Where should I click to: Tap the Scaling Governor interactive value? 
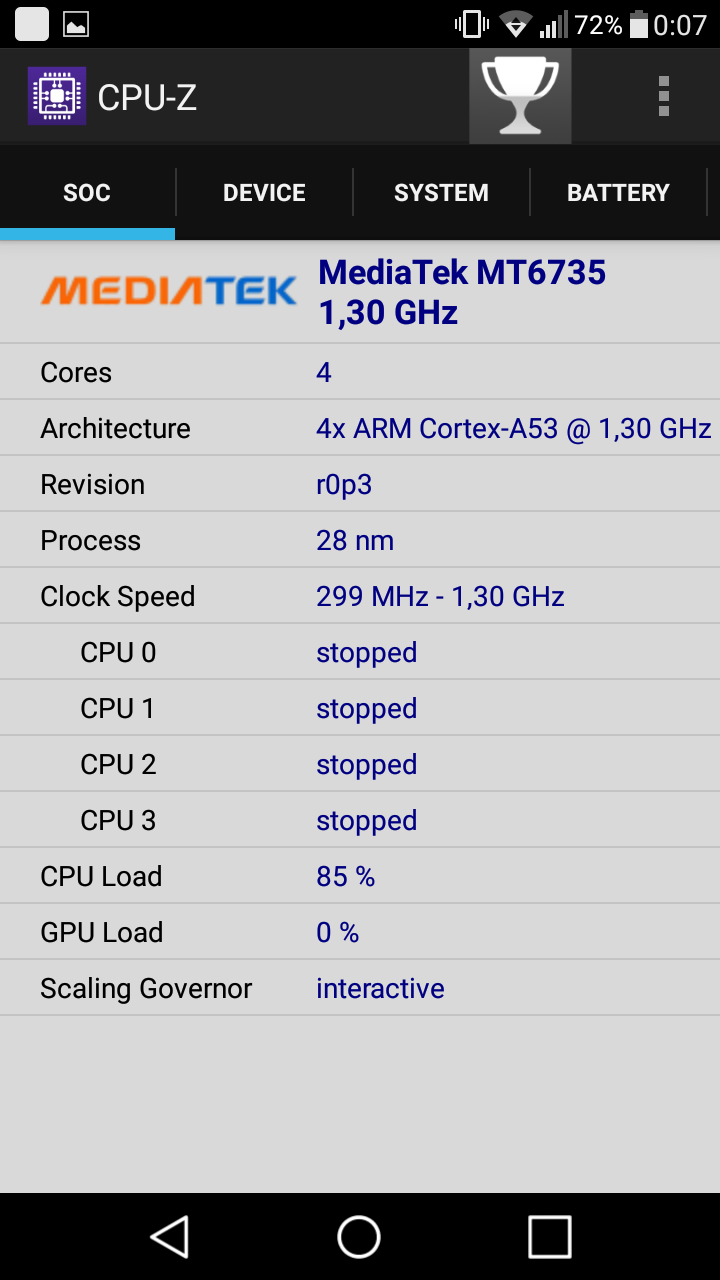pos(380,988)
